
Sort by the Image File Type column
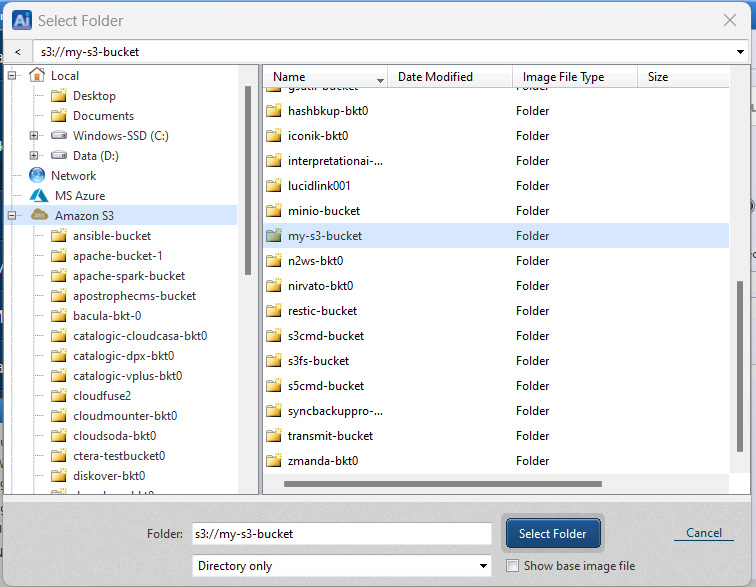point(563,77)
